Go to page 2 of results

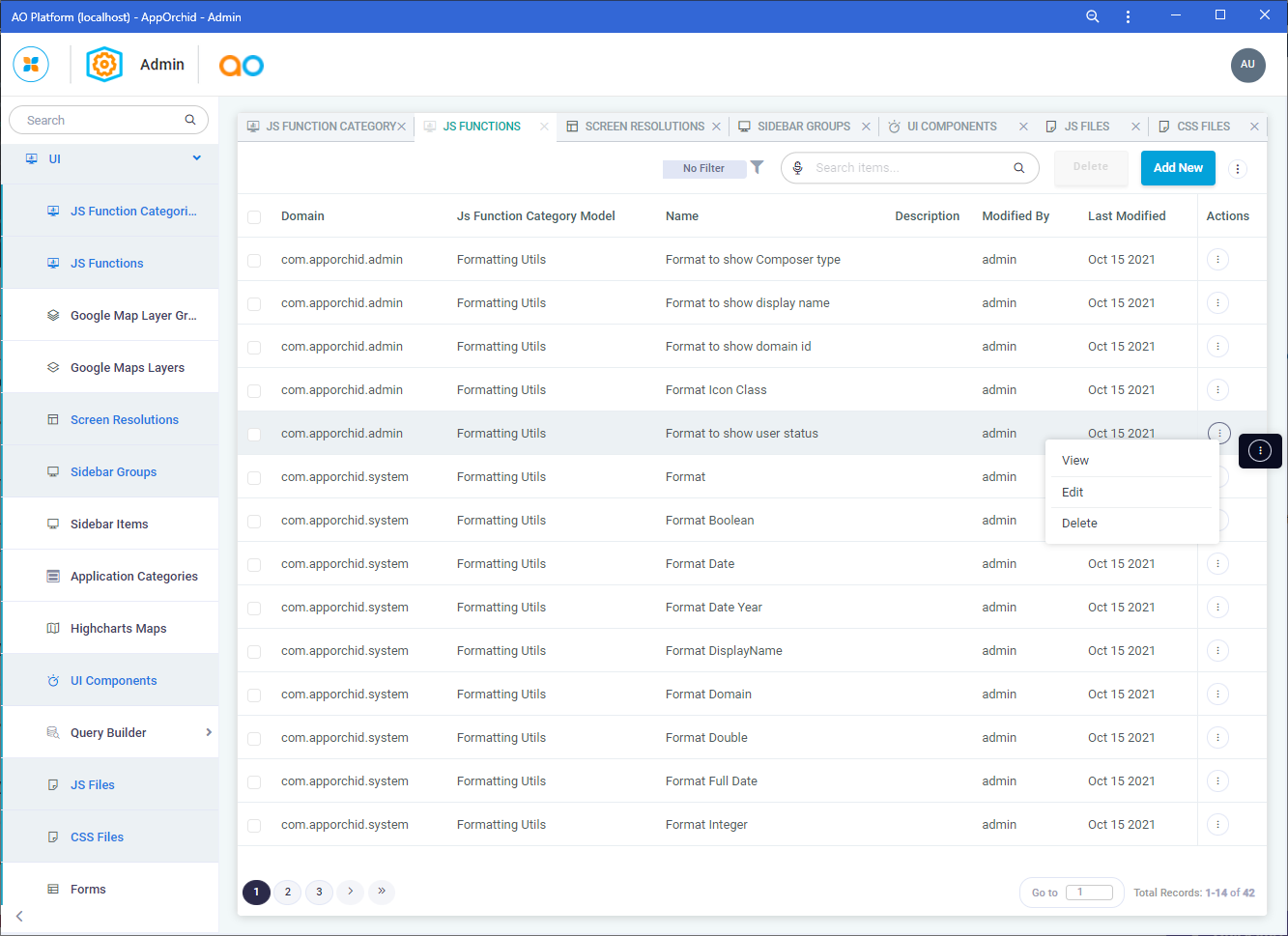(x=288, y=892)
